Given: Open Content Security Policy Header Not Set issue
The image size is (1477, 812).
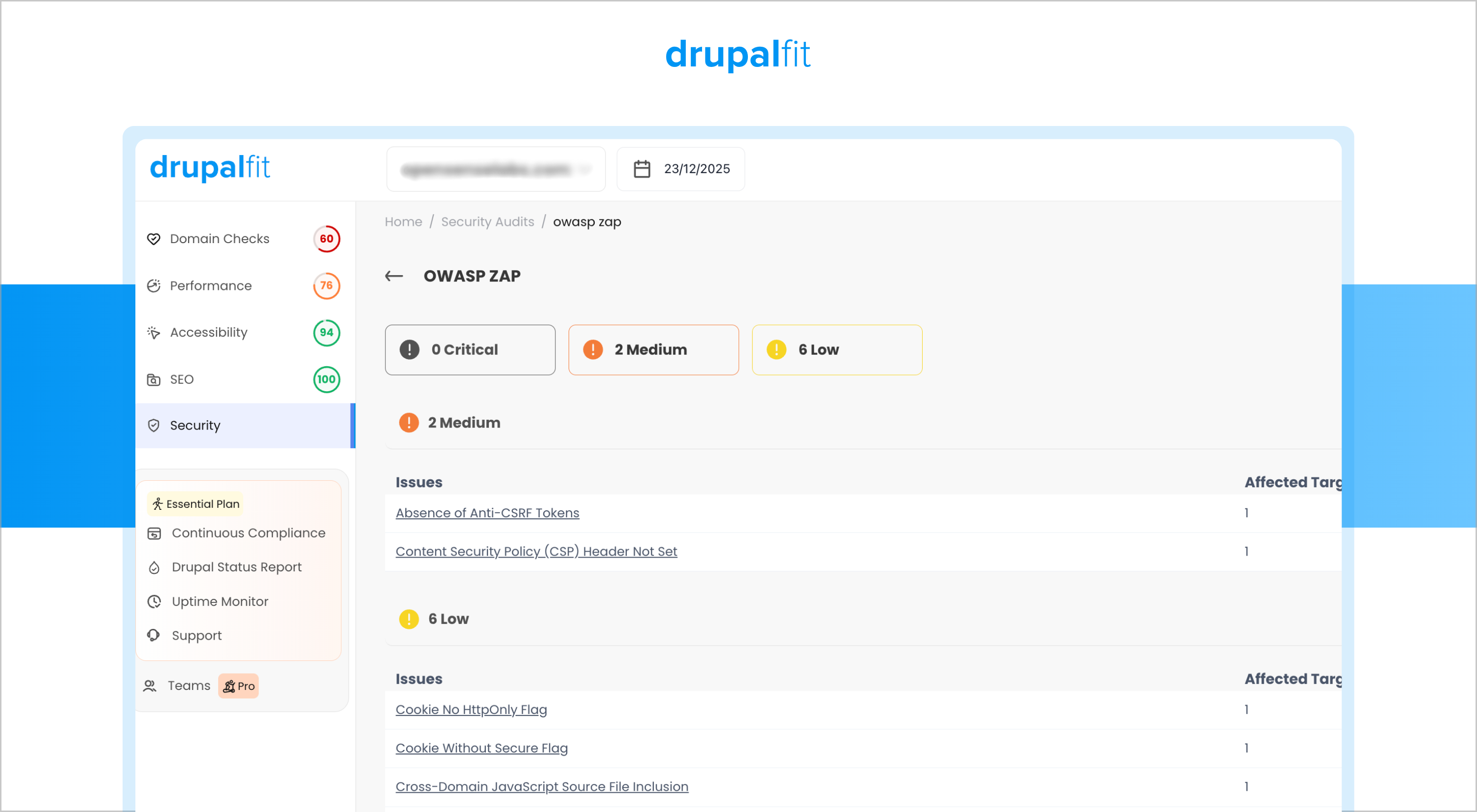Looking at the screenshot, I should coord(536,552).
